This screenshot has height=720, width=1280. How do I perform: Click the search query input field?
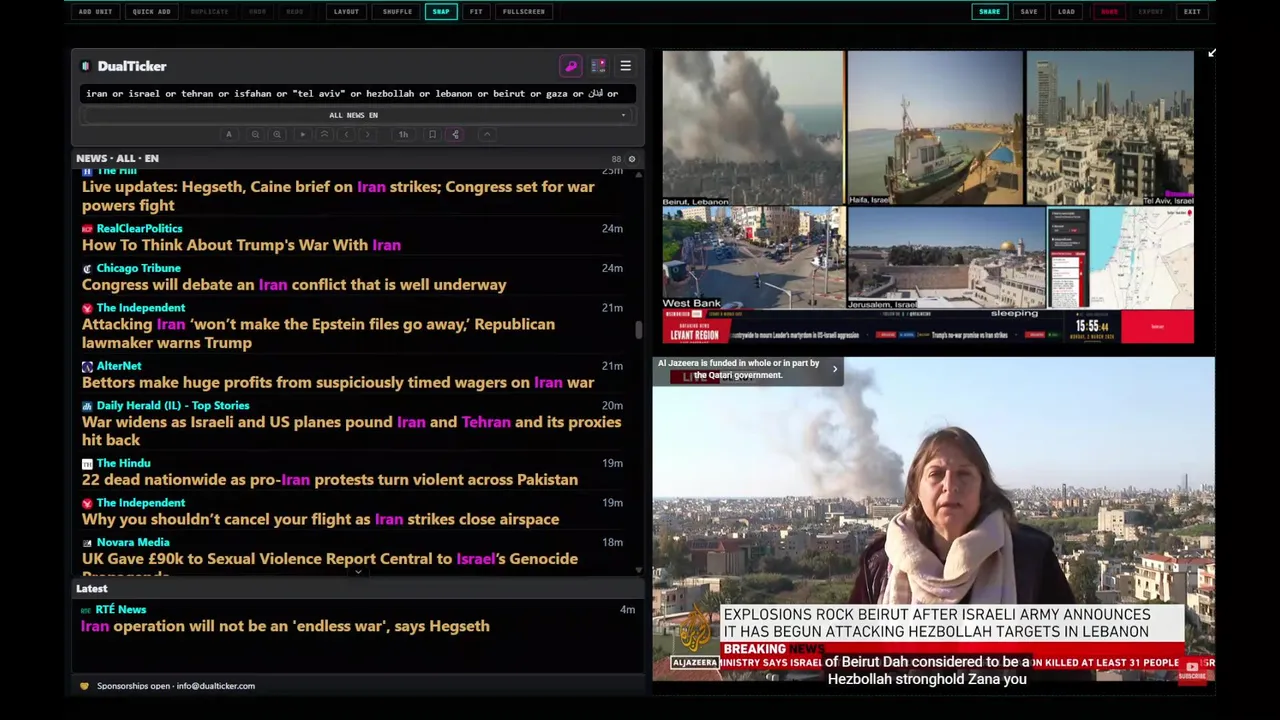coord(357,93)
